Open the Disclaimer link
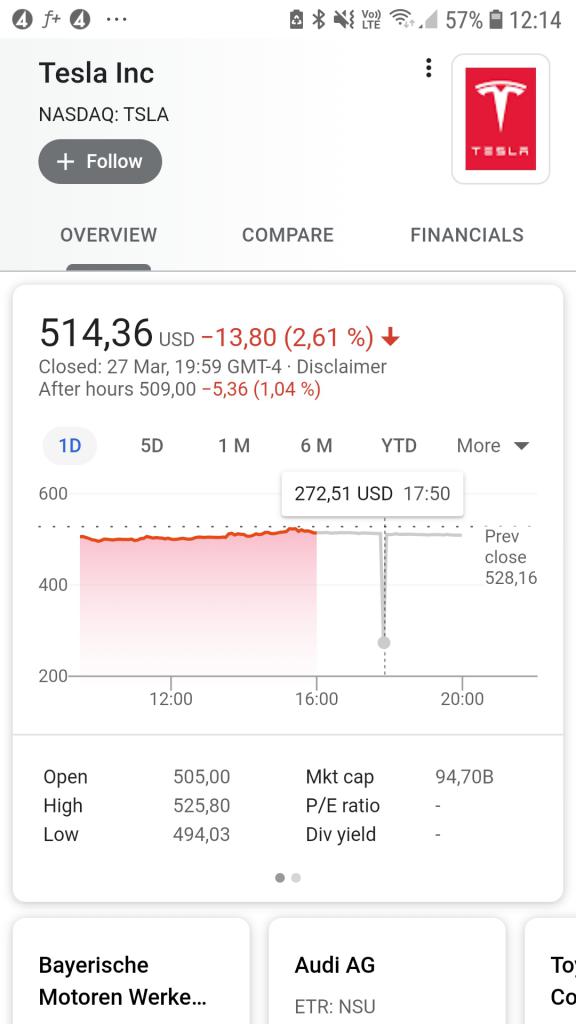576x1024 pixels. [x=342, y=366]
